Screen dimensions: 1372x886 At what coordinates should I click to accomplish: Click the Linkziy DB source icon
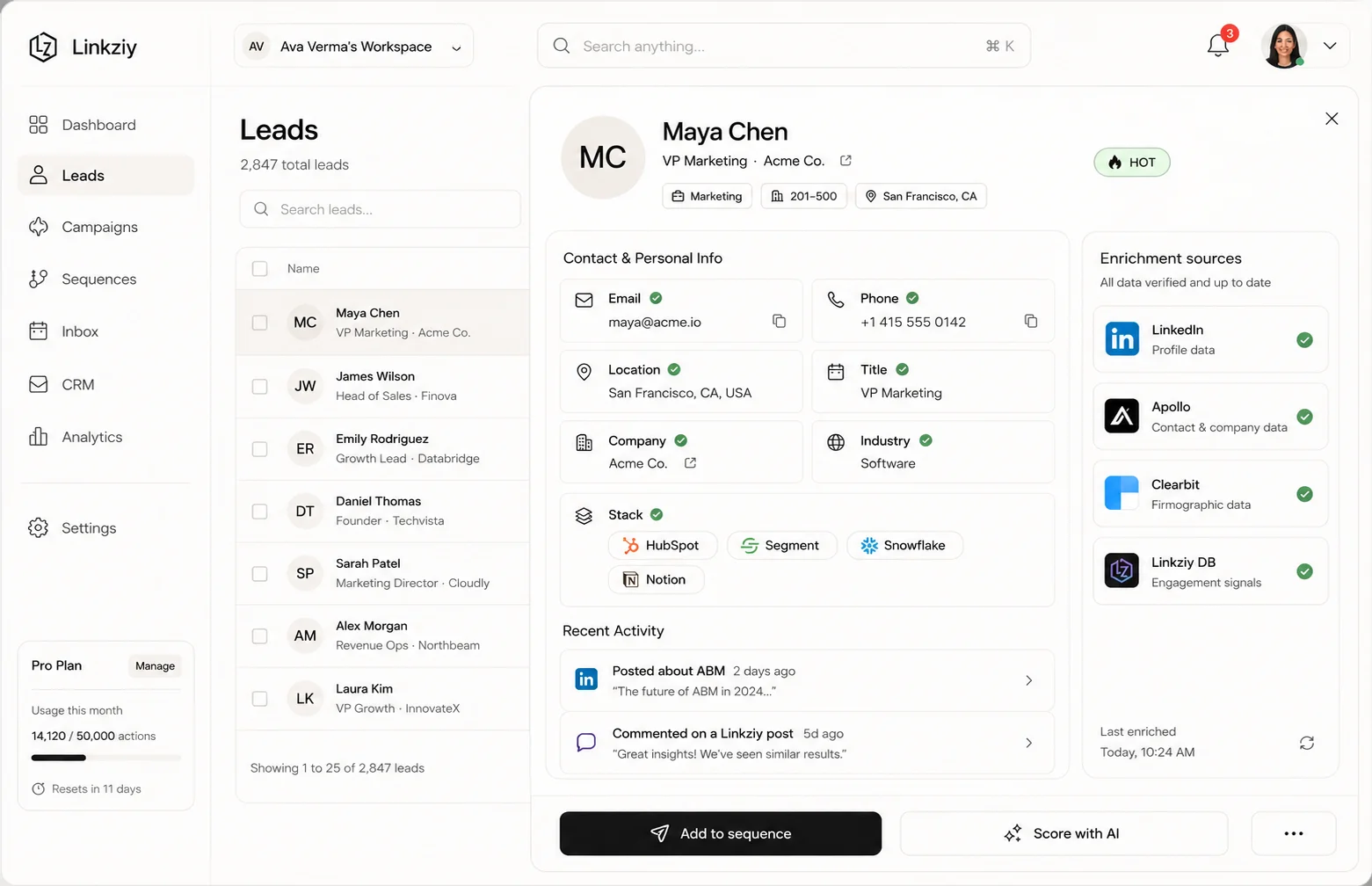1122,571
